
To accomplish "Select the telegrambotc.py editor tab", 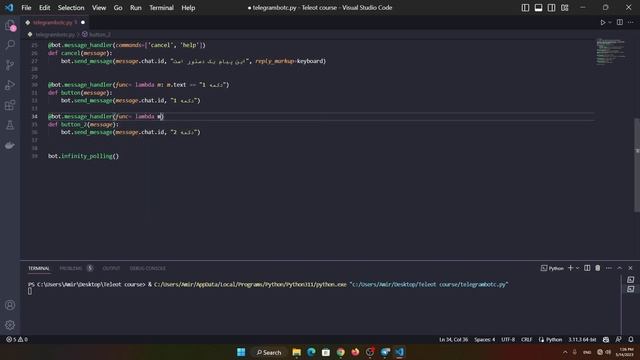I will point(55,22).
